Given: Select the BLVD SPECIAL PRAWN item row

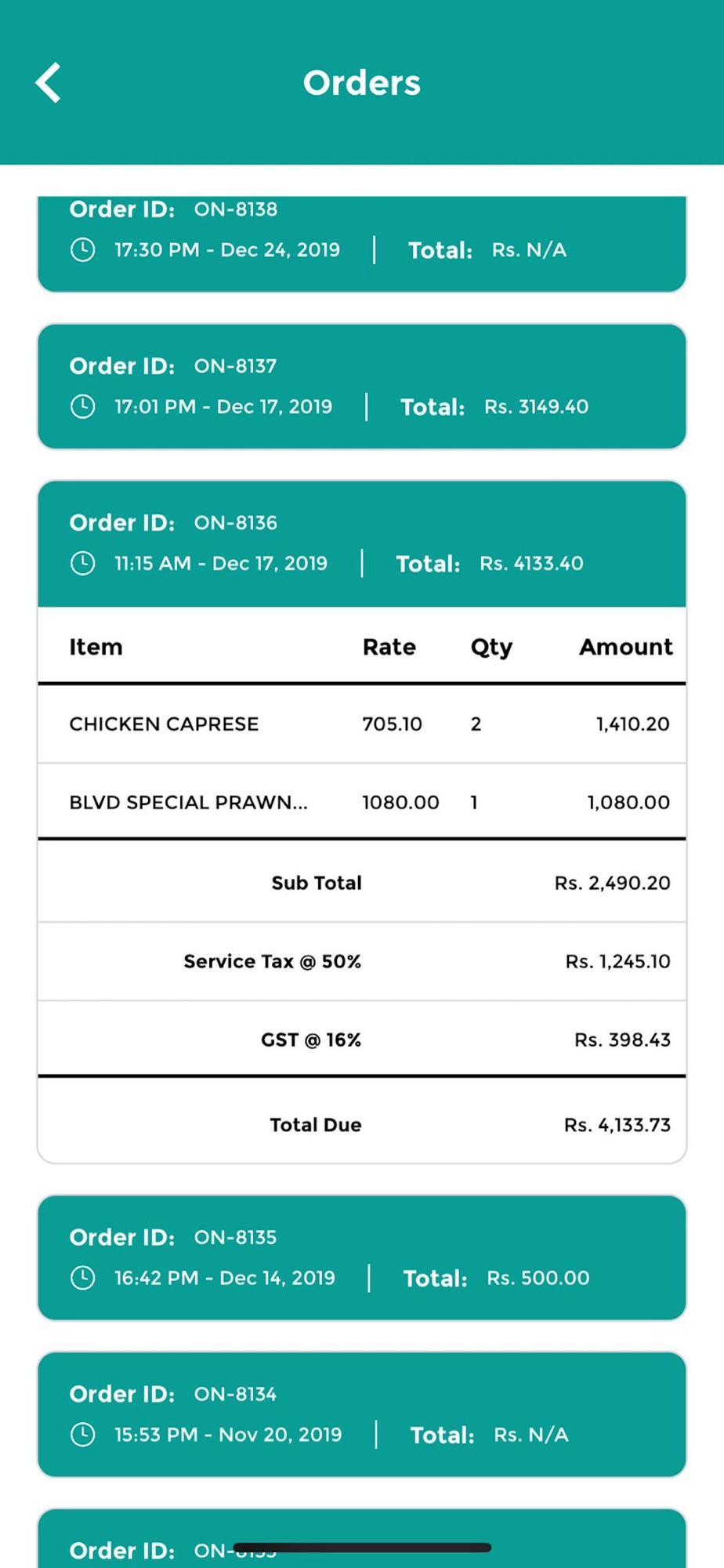Looking at the screenshot, I should [x=362, y=802].
